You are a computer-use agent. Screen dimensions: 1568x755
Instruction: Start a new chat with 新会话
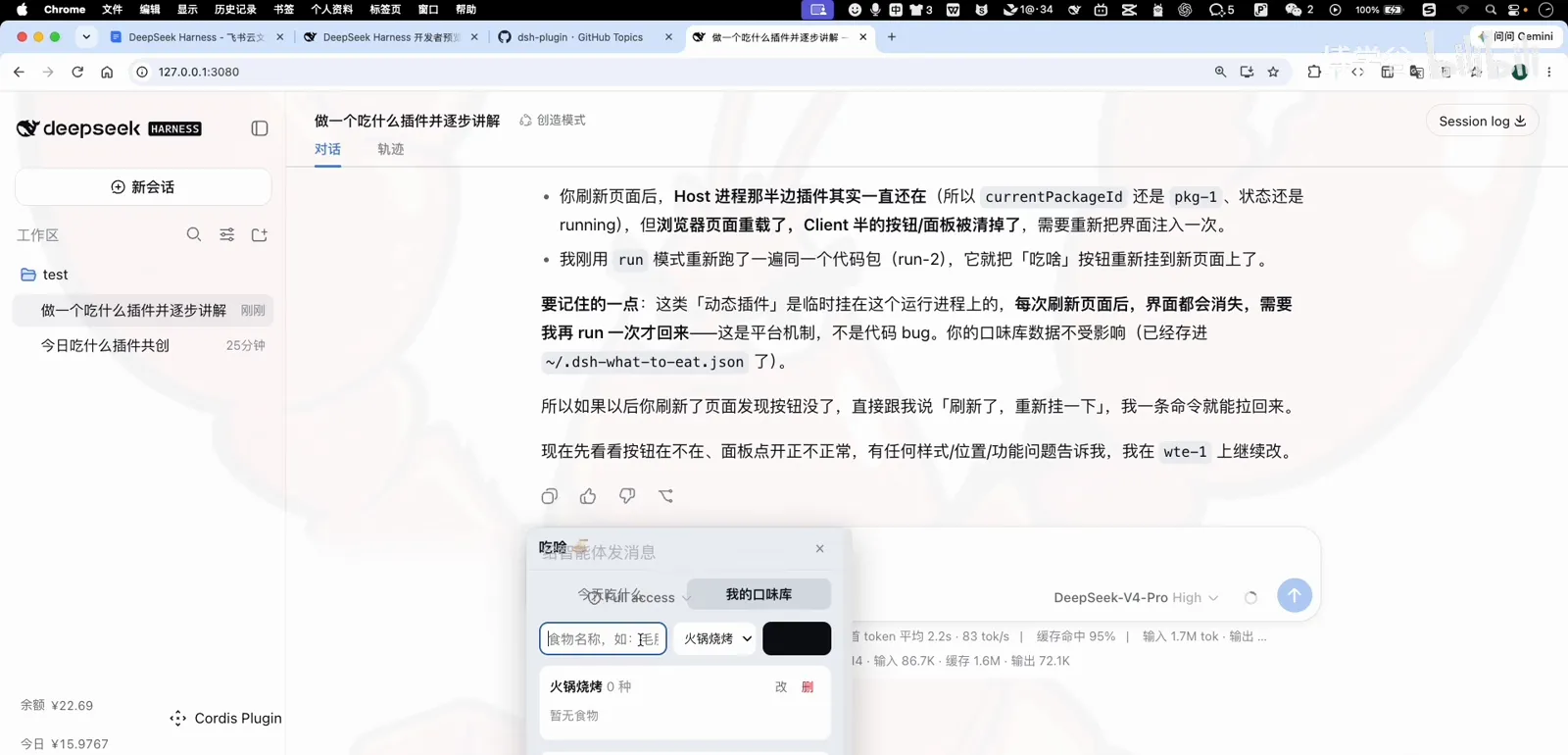pos(143,186)
